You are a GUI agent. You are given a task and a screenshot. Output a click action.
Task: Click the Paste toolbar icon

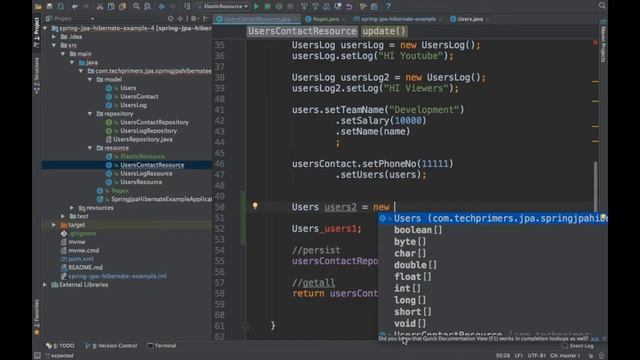coord(122,6)
